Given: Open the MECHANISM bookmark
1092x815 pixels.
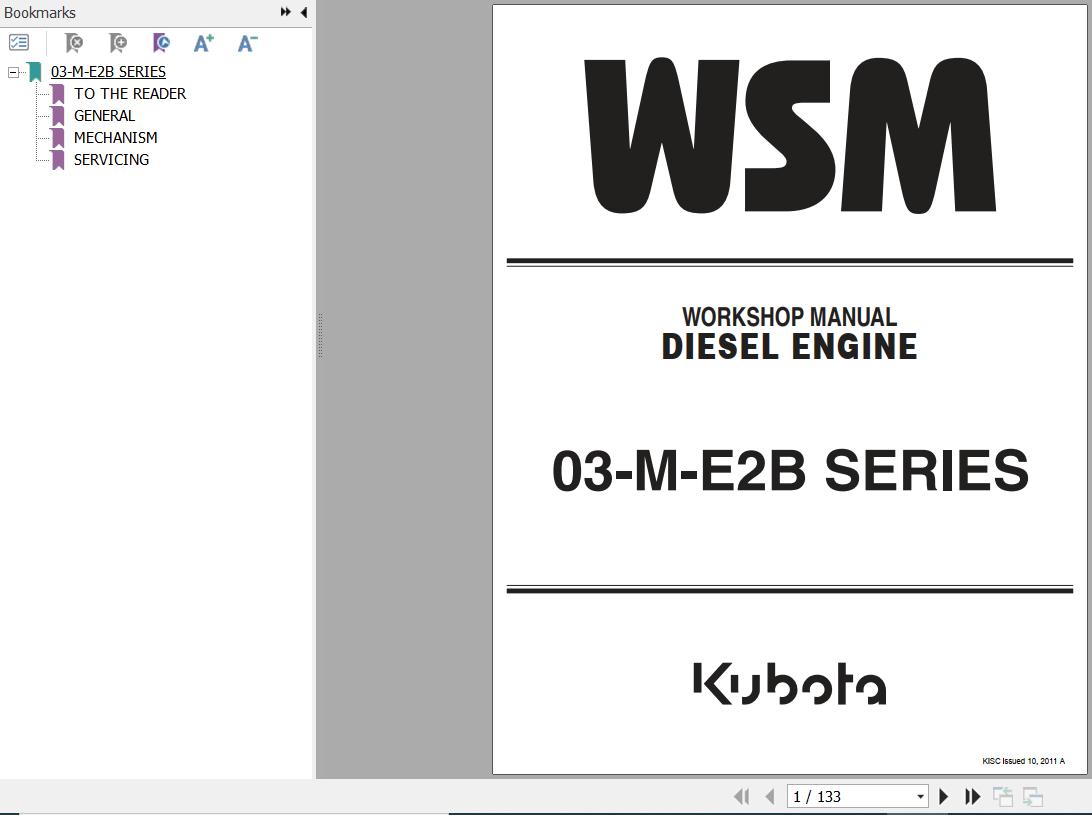Looking at the screenshot, I should 116,138.
